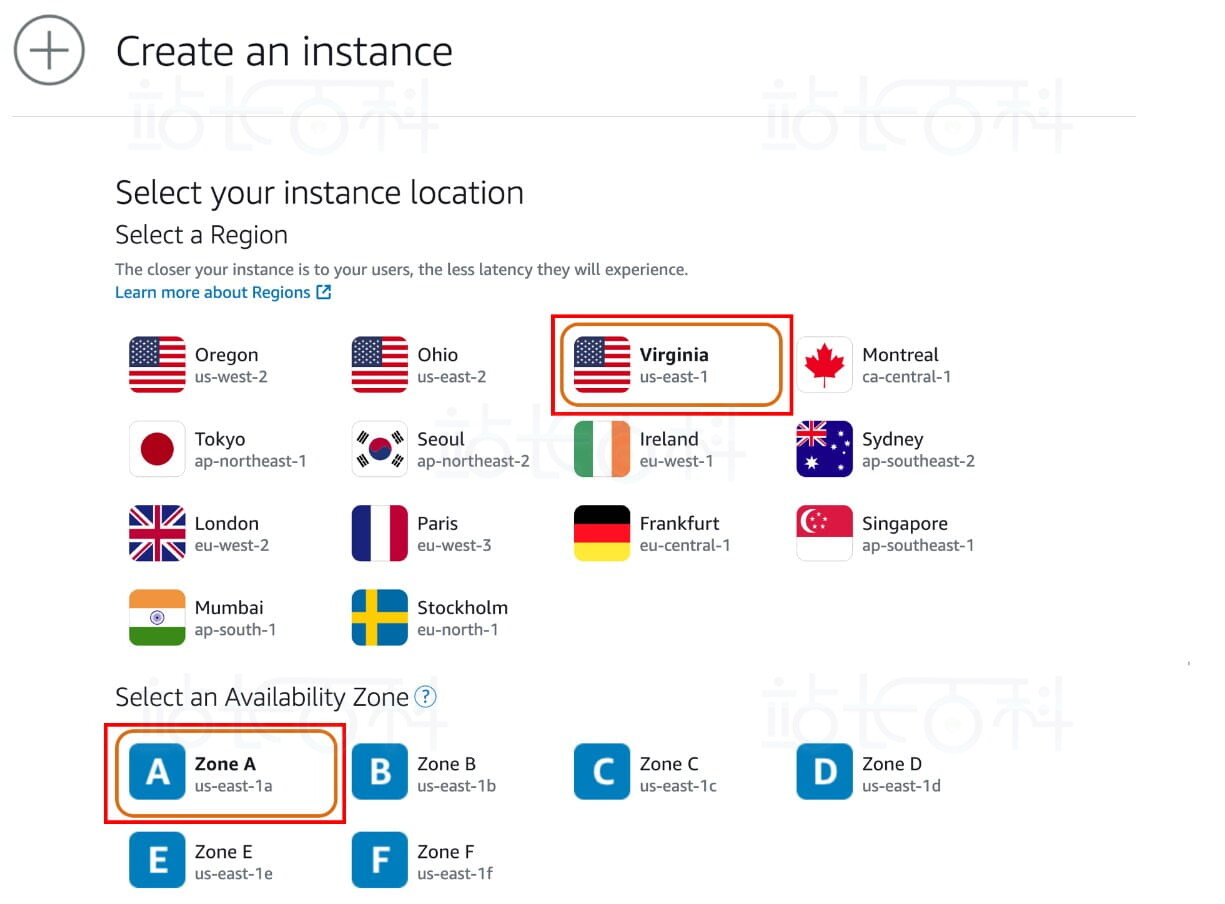Select the Mumbai India flag icon
1225x904 pixels.
click(157, 618)
